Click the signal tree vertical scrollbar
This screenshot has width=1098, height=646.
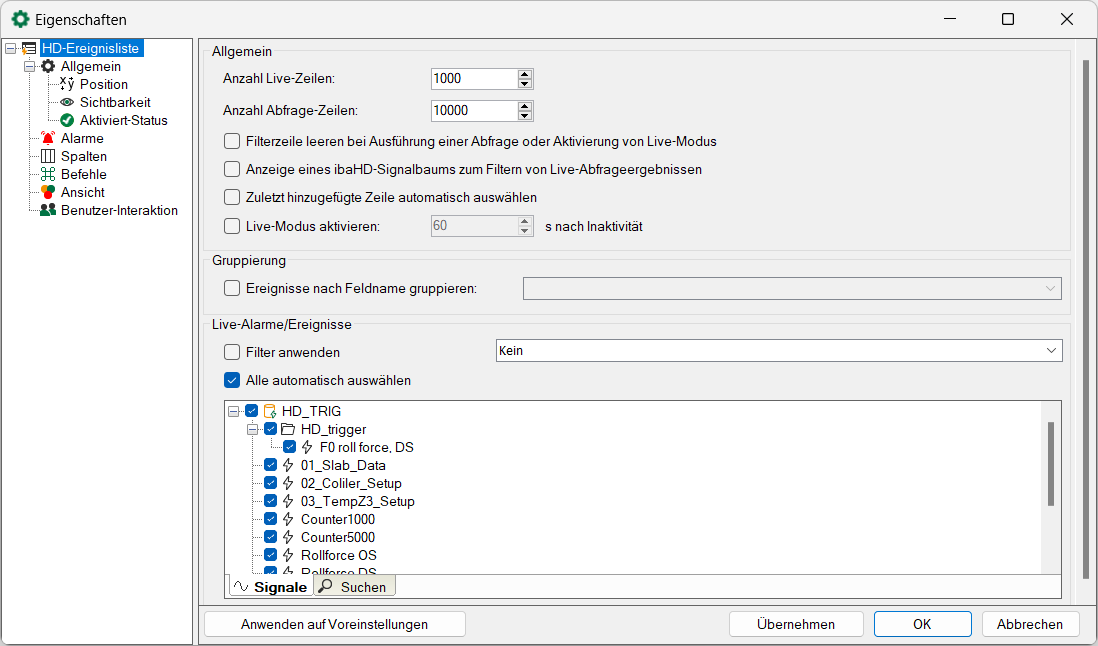(x=1050, y=465)
